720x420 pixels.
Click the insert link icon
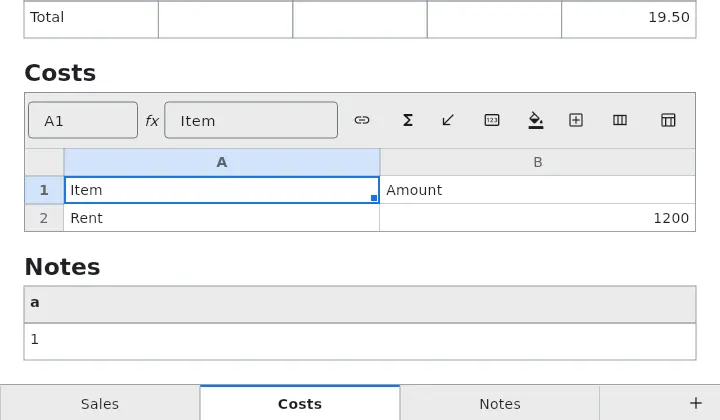point(362,120)
